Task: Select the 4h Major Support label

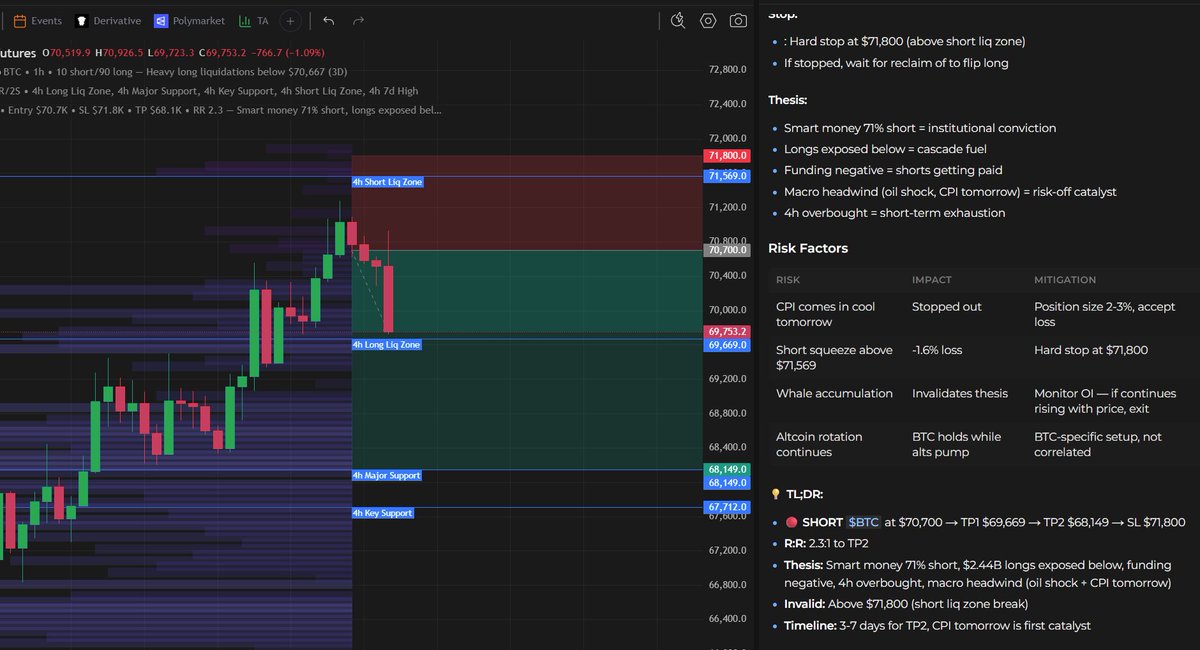Action: click(386, 475)
